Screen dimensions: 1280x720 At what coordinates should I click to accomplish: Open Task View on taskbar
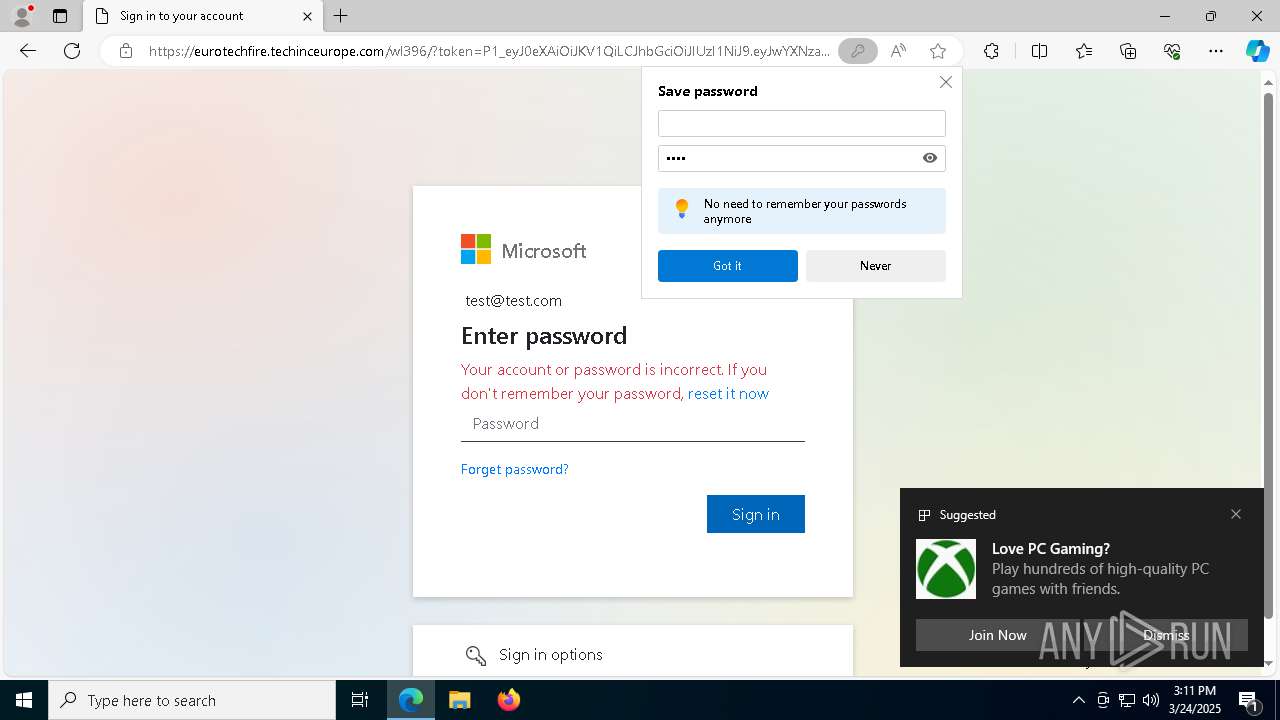(360, 700)
